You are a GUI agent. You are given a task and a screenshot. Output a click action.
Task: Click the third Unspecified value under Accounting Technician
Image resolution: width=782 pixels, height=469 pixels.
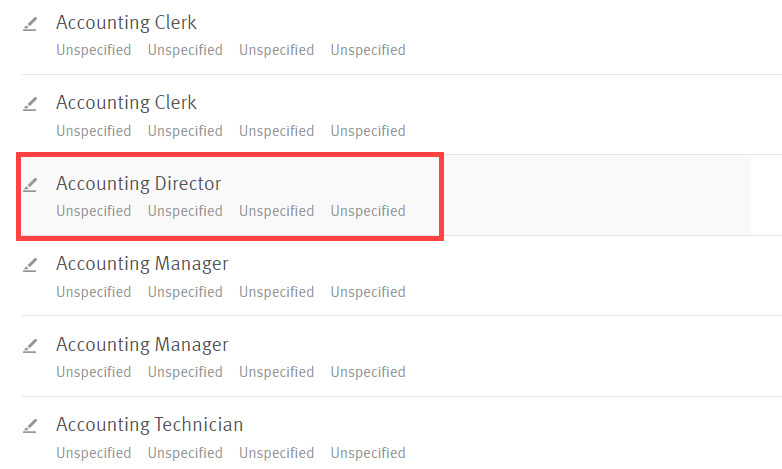(x=276, y=453)
